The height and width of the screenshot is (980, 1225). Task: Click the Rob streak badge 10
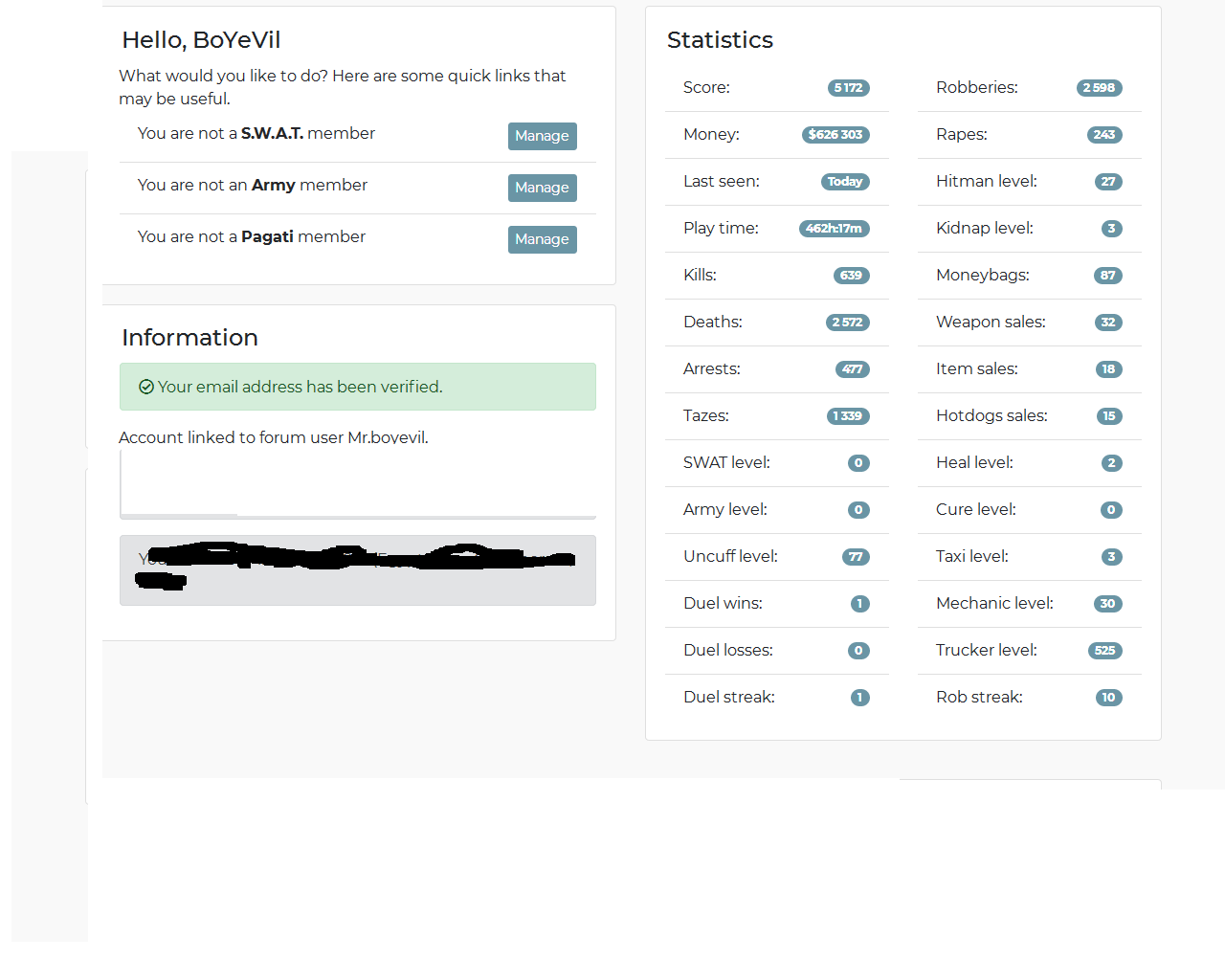1109,698
